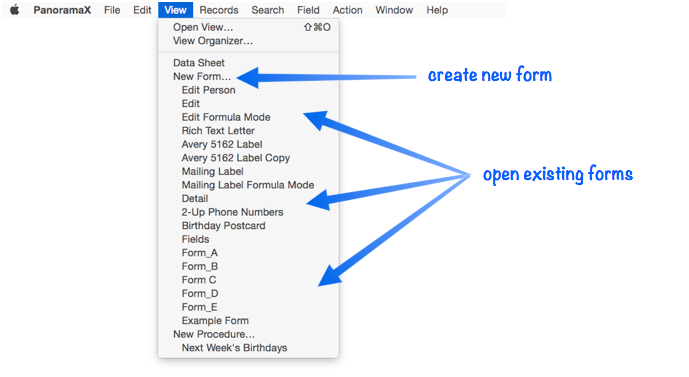Open the Field menu
The width and height of the screenshot is (689, 377).
click(x=308, y=10)
